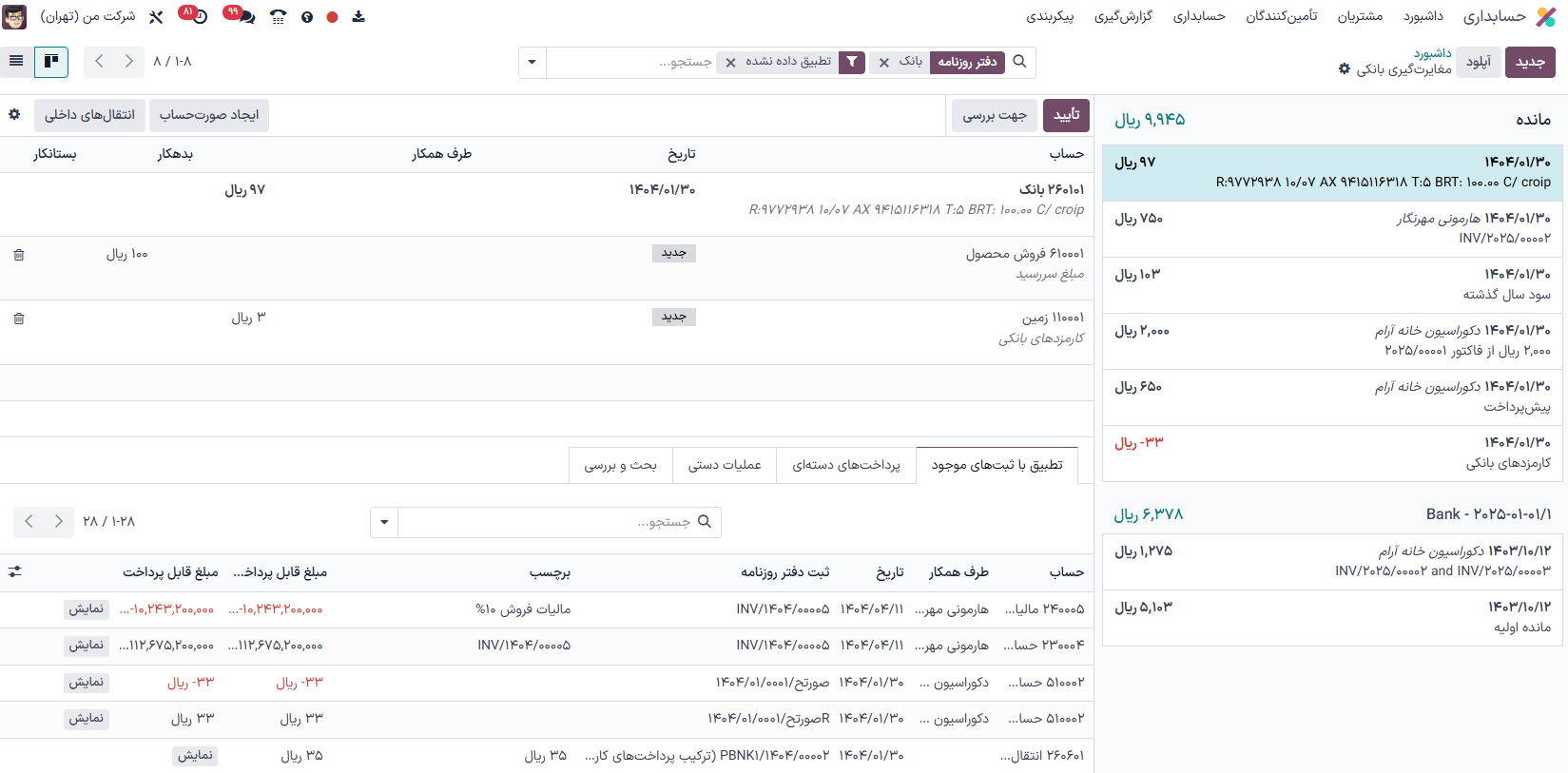
Task: Switch to kanban view
Action: click(x=51, y=62)
